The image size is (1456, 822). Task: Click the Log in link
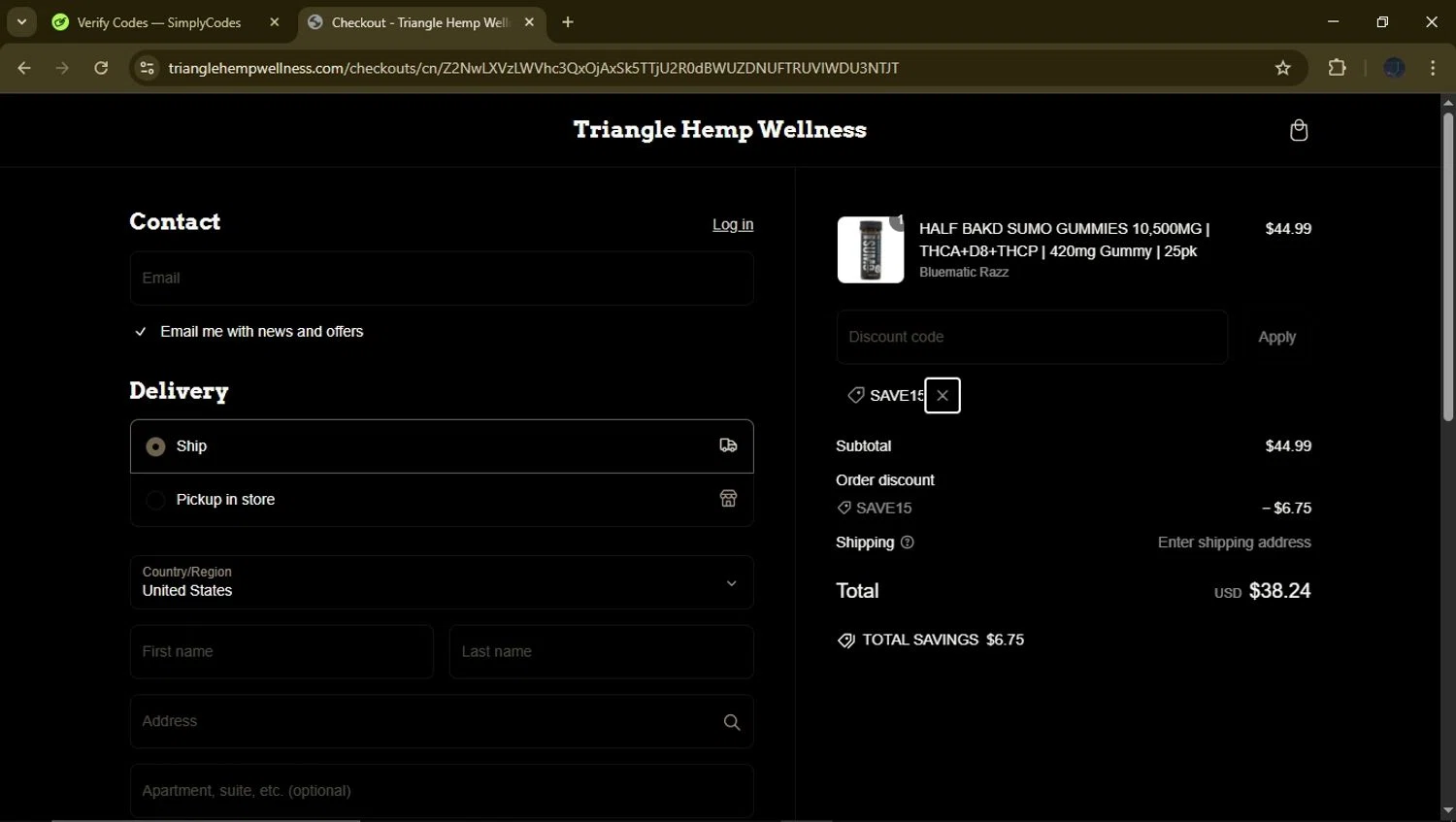733,224
